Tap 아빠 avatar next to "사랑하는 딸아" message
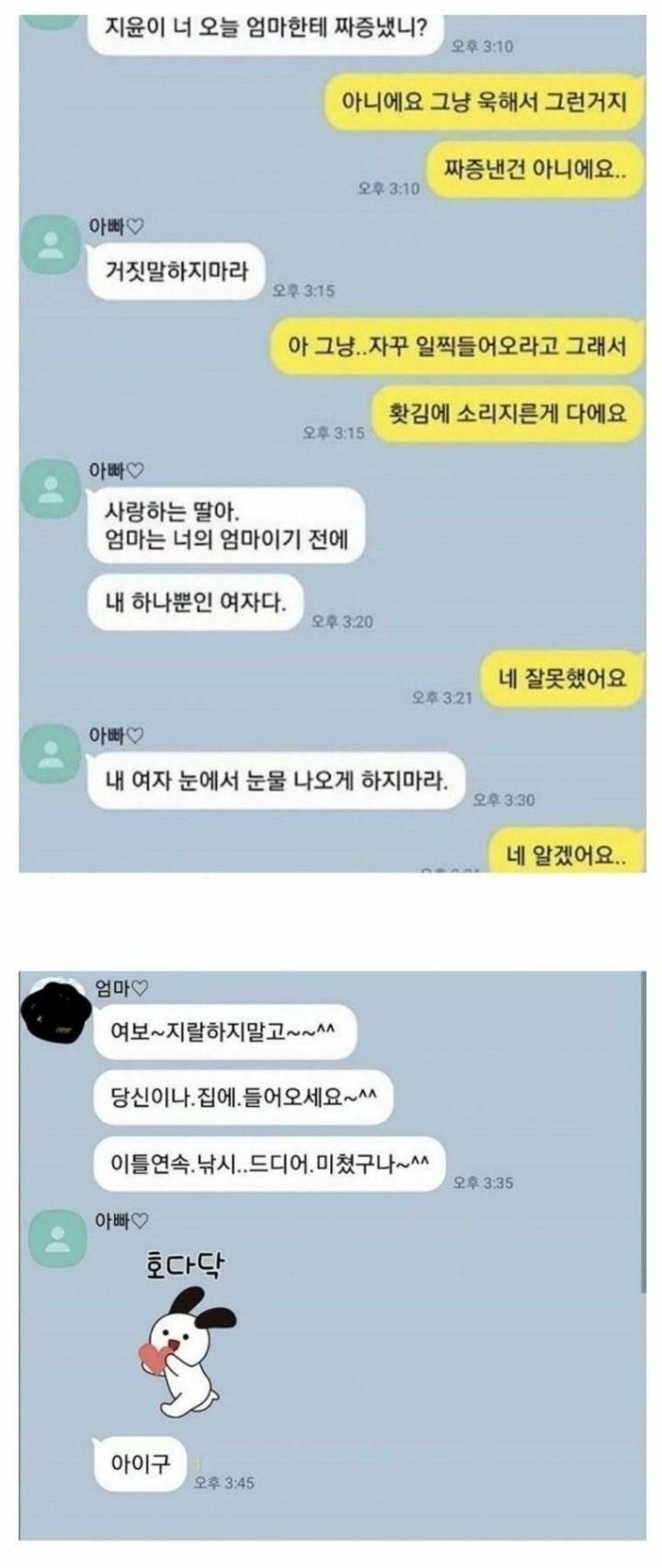 point(51,489)
